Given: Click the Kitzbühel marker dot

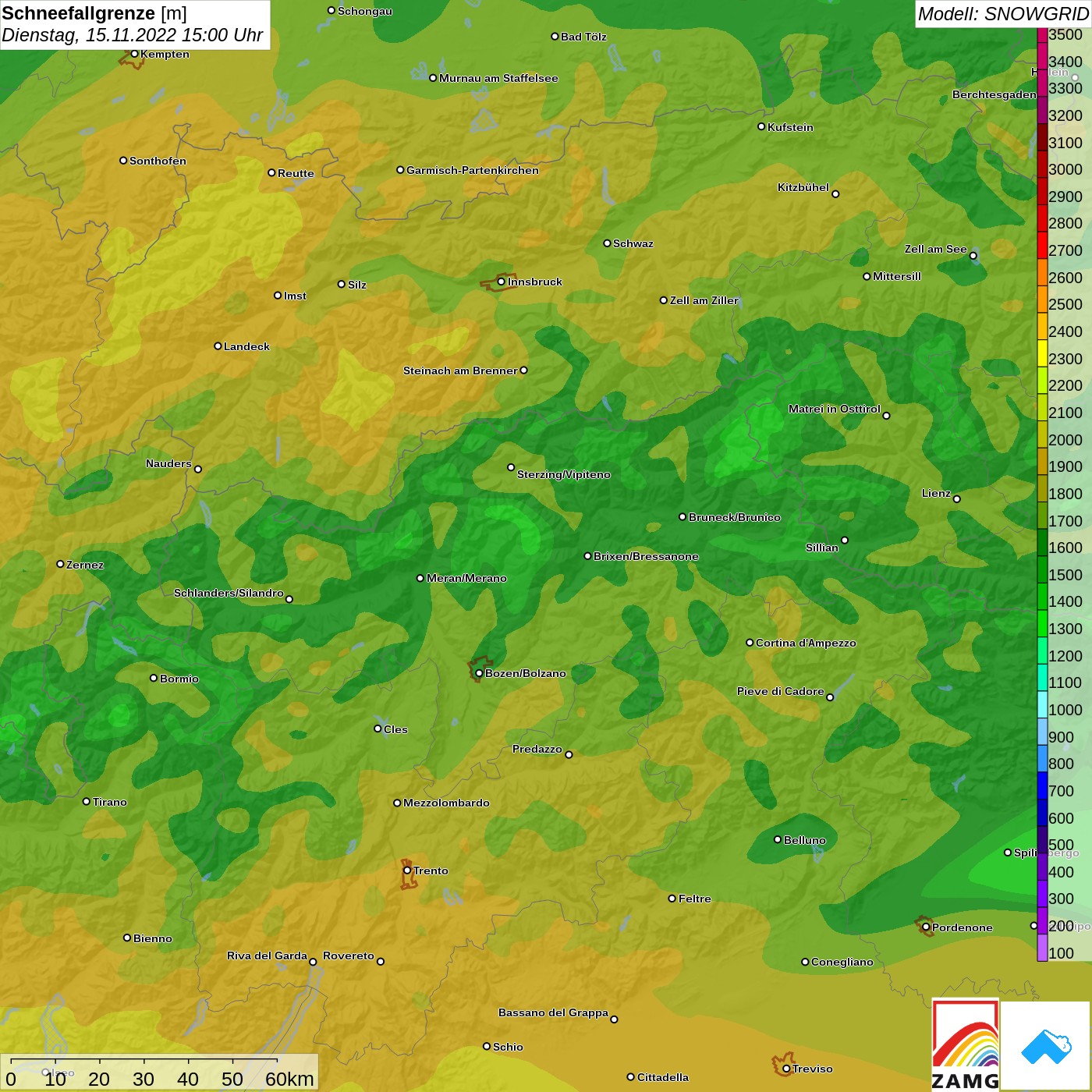Looking at the screenshot, I should click(835, 194).
